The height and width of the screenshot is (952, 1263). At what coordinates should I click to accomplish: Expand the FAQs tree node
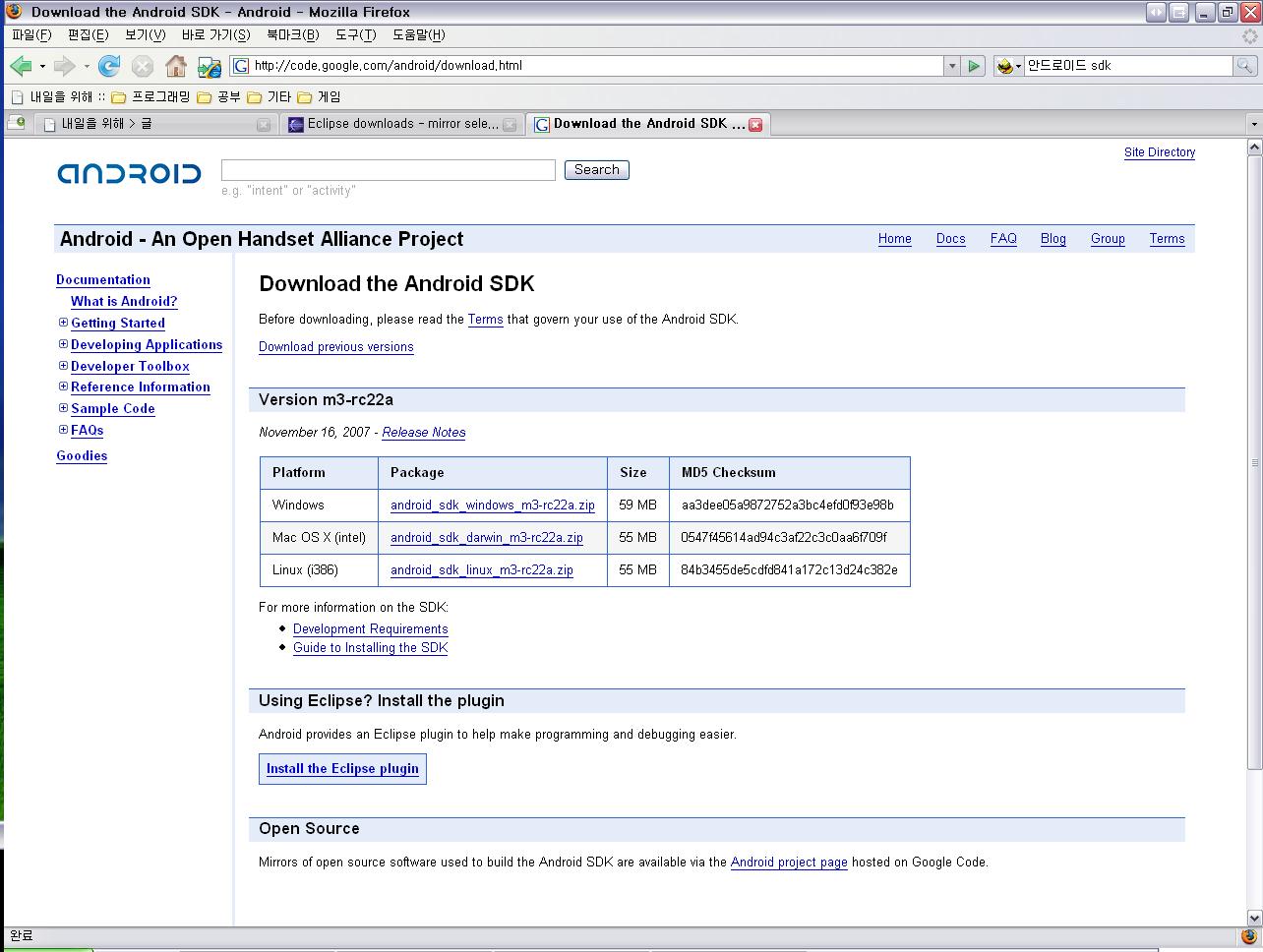click(63, 430)
